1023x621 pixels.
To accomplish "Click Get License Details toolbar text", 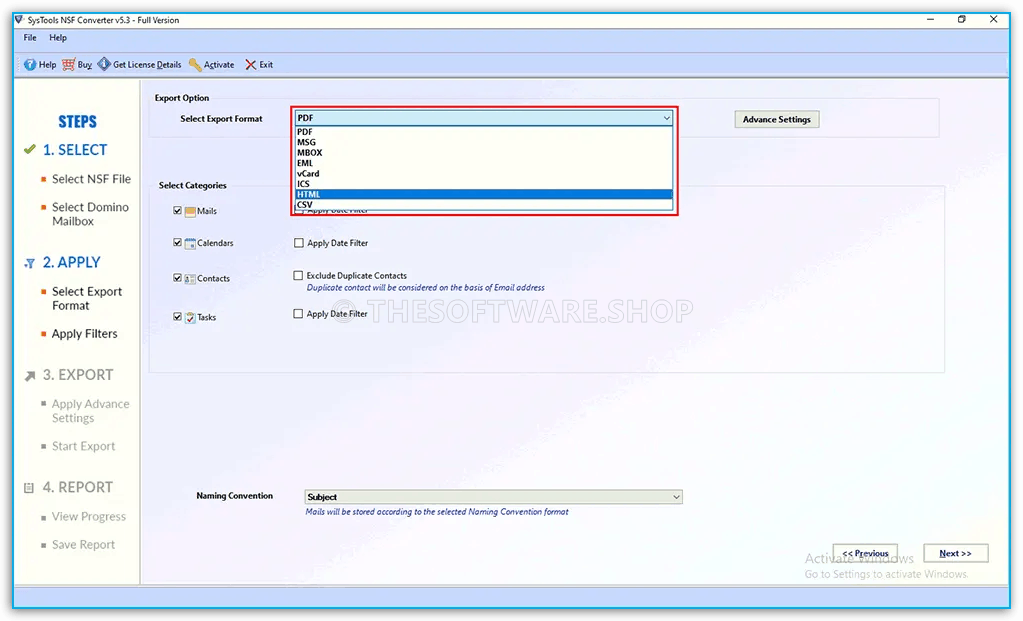I will pyautogui.click(x=147, y=65).
